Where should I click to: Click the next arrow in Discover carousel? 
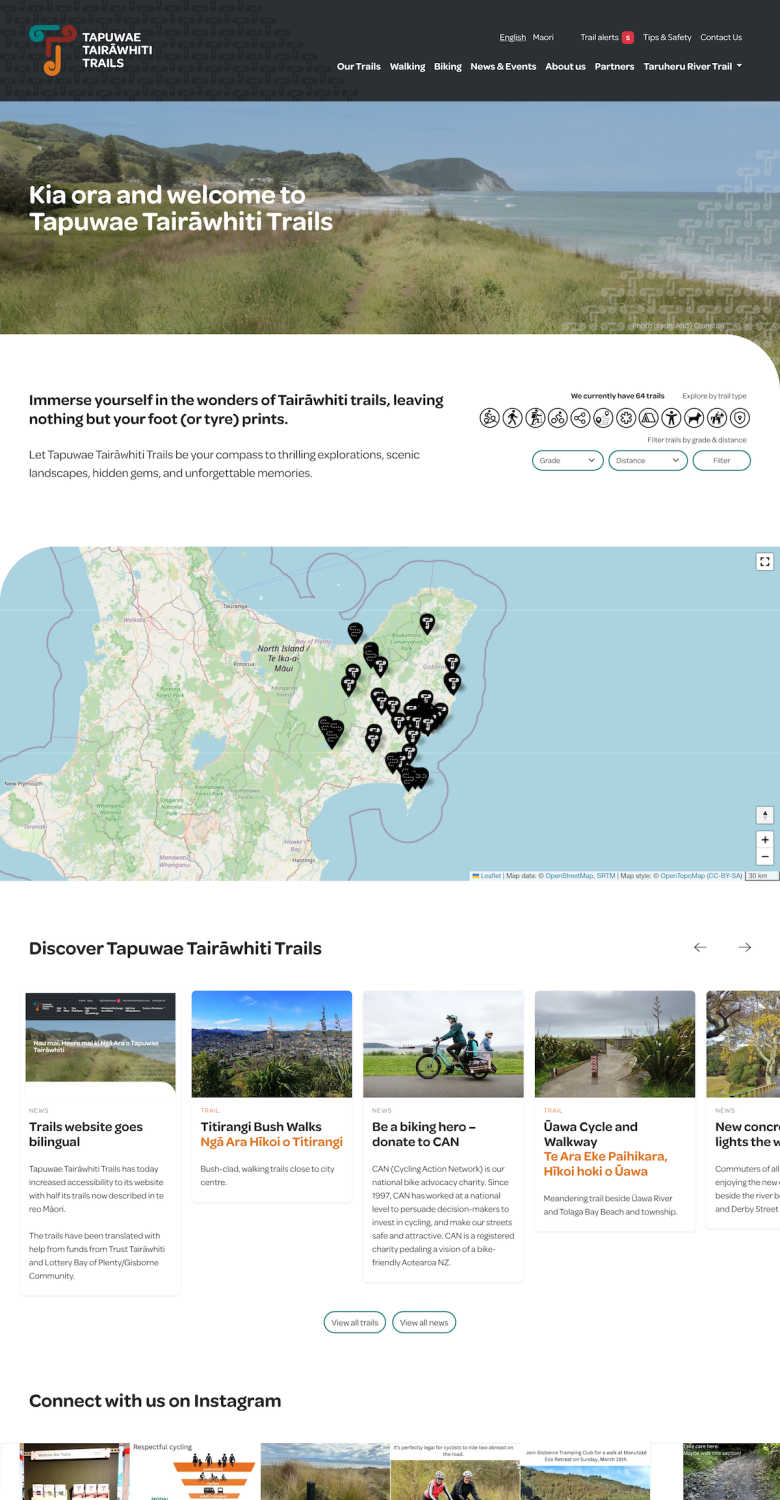click(x=744, y=947)
